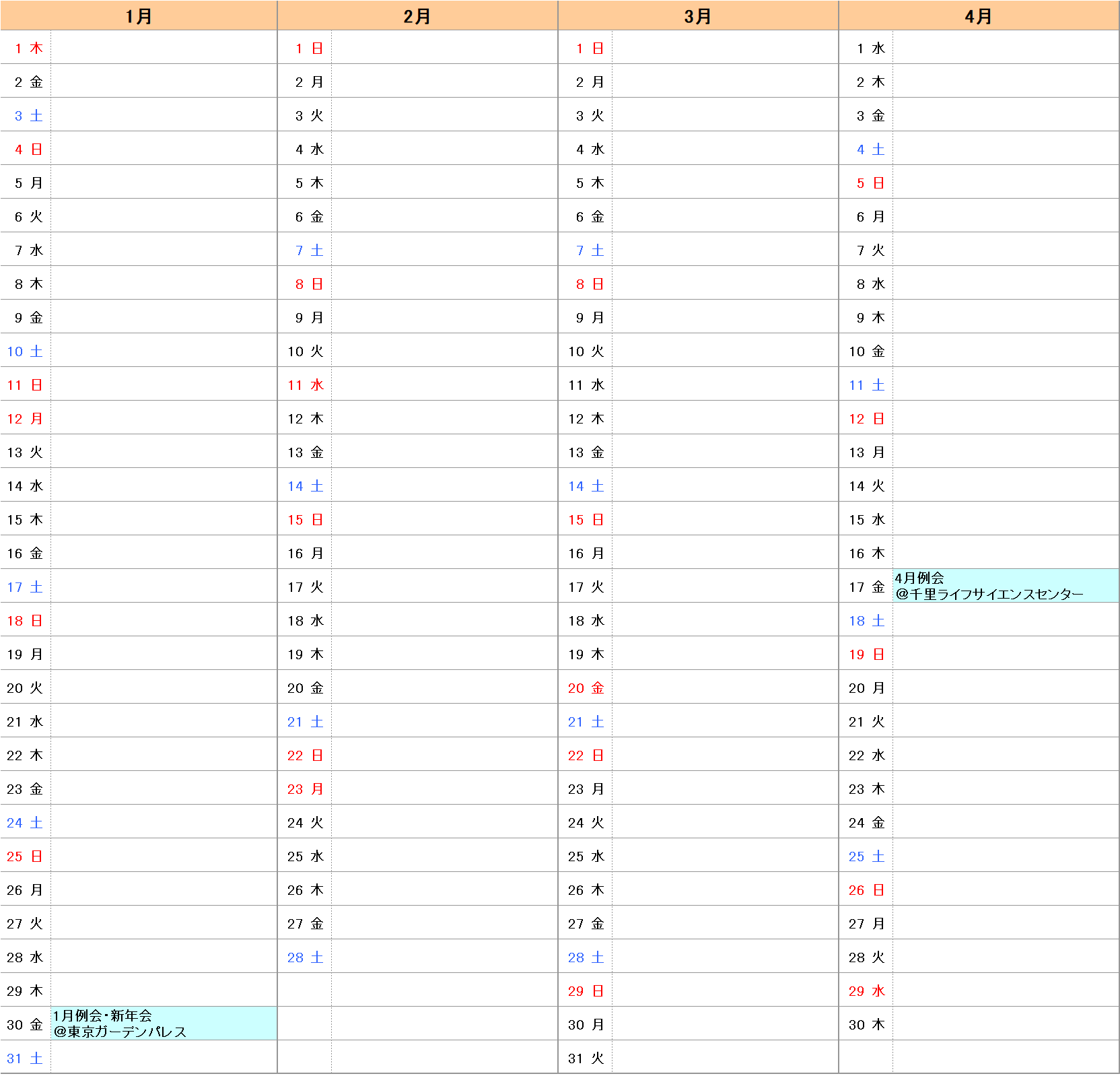Select the 1月 column header
This screenshot has height=1076, width=1120.
point(139,15)
